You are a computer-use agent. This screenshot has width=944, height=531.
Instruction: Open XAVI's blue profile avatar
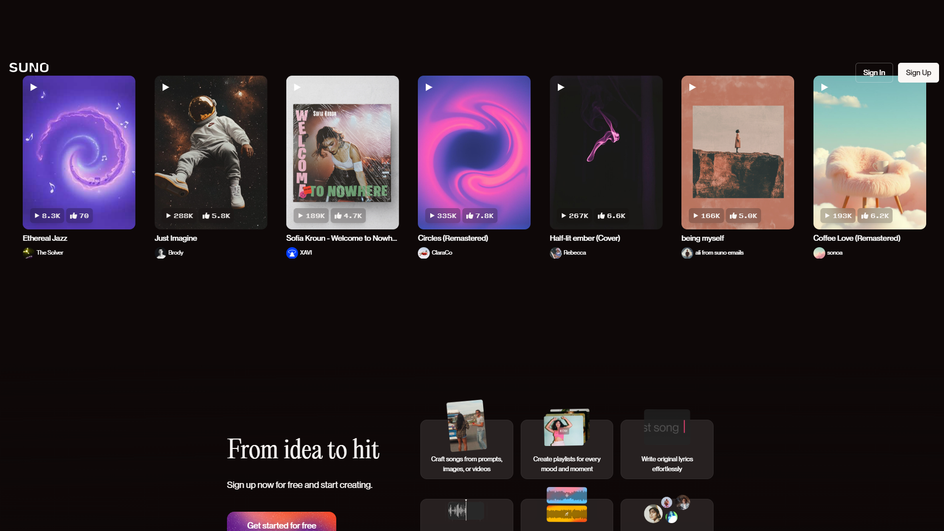tap(292, 253)
